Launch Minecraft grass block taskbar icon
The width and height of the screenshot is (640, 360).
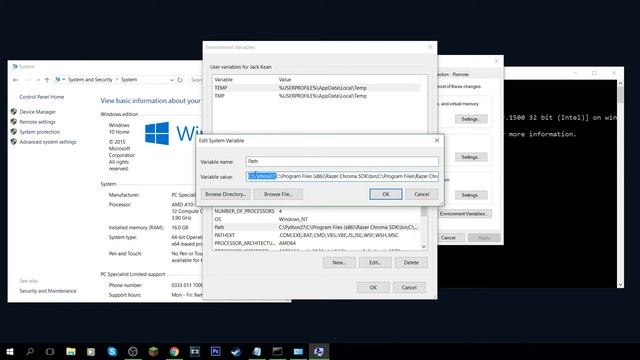click(153, 351)
